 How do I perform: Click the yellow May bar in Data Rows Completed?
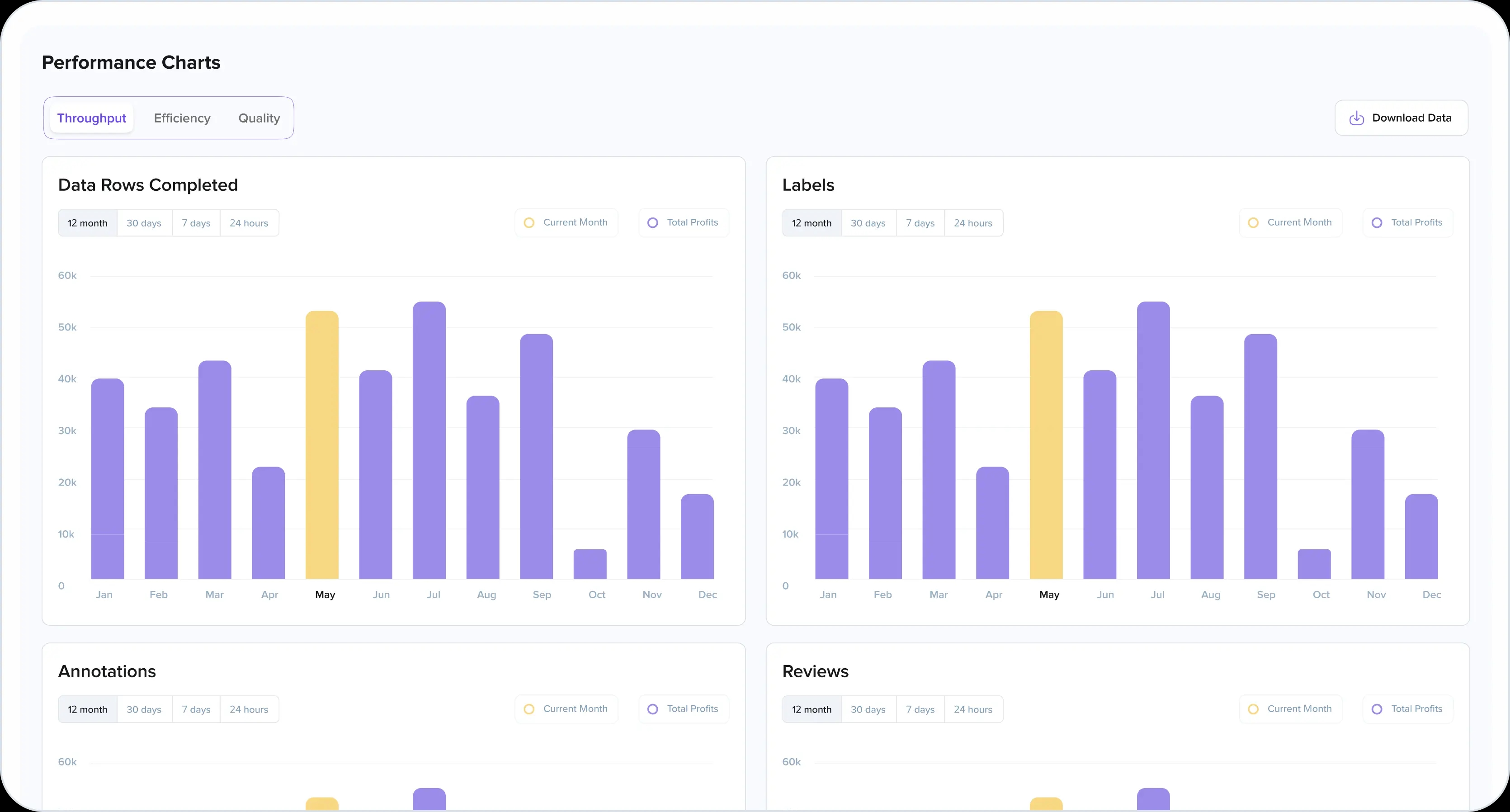coord(322,445)
